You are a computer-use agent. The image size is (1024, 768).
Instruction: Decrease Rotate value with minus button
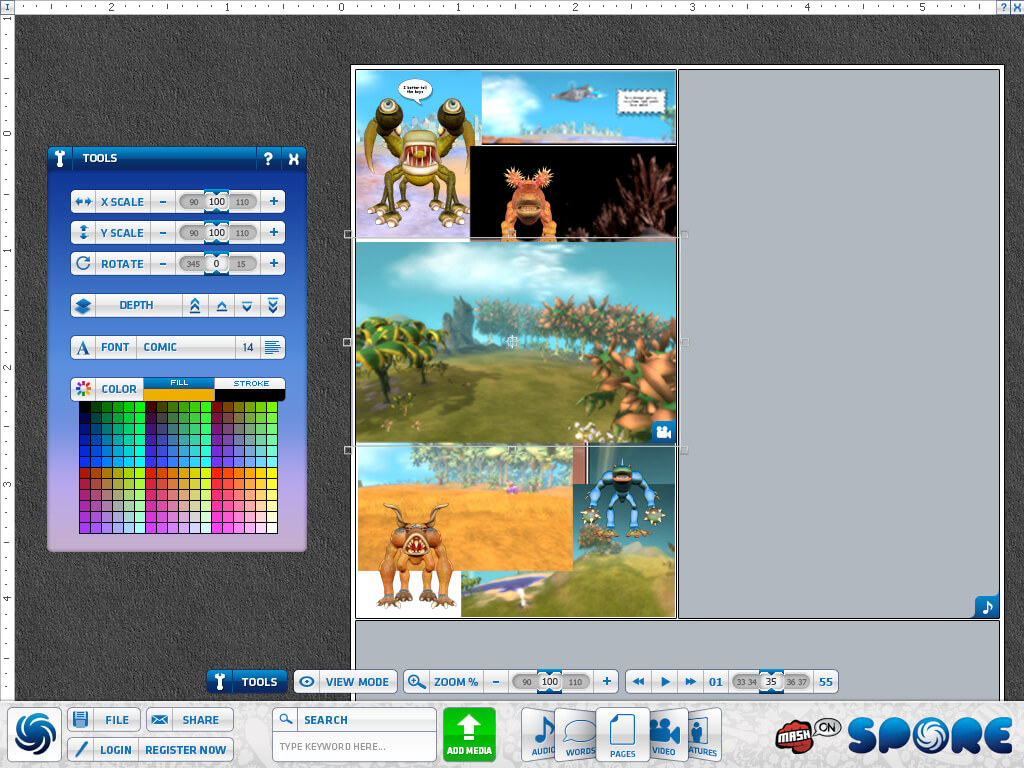coord(163,264)
